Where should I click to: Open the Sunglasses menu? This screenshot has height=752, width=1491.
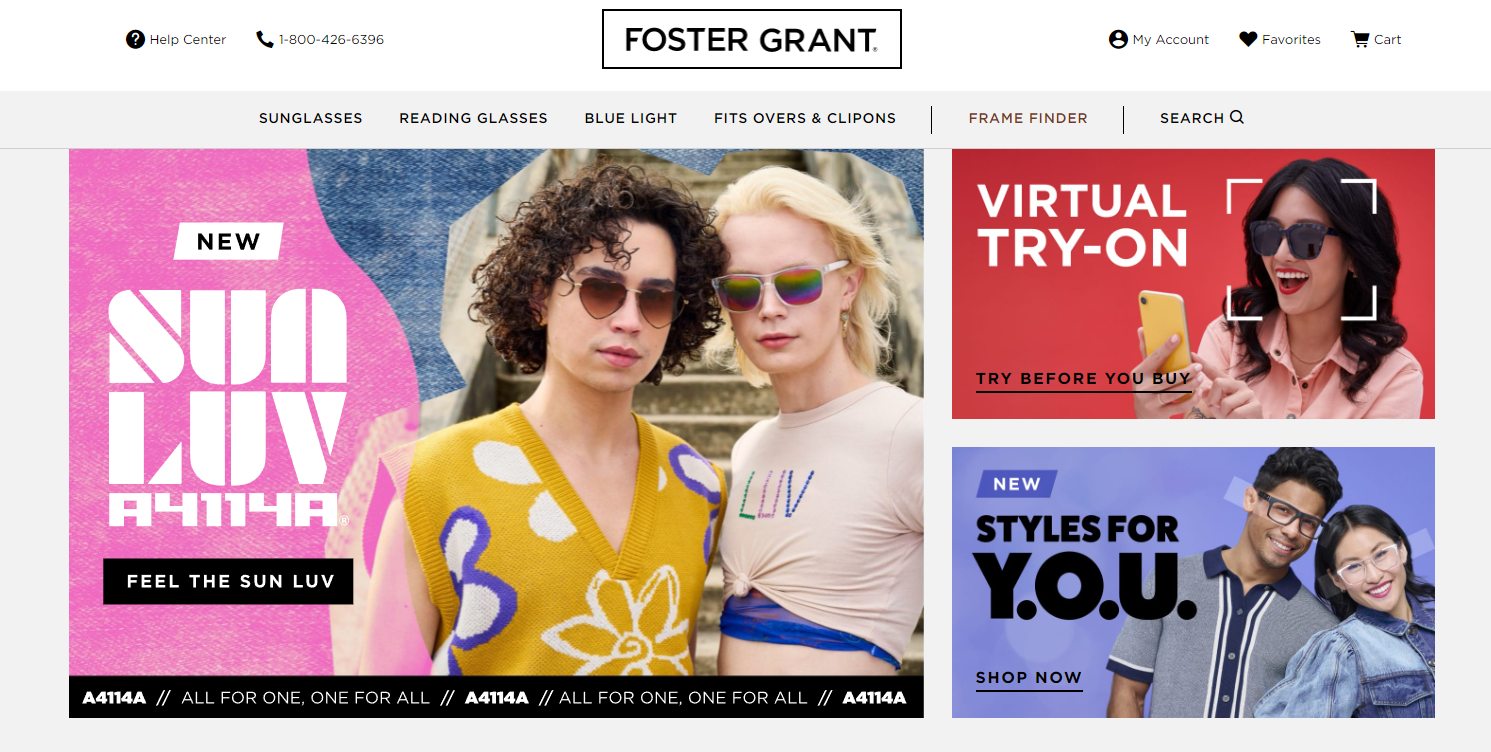tap(311, 118)
